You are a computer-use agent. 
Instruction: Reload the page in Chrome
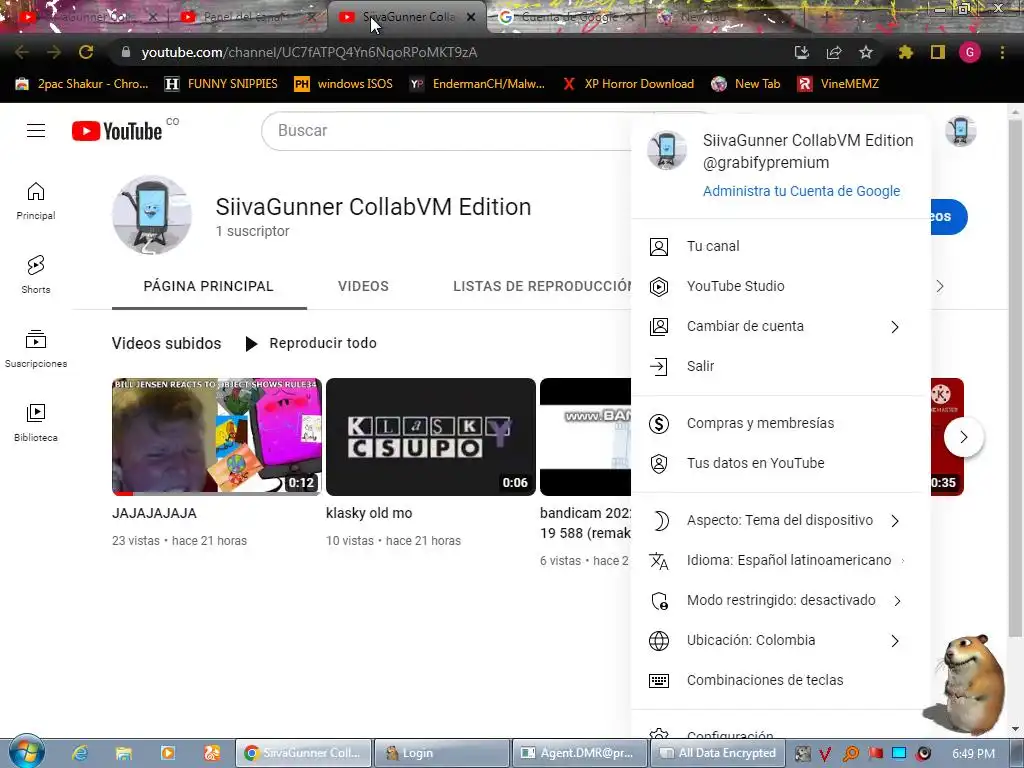click(x=86, y=52)
